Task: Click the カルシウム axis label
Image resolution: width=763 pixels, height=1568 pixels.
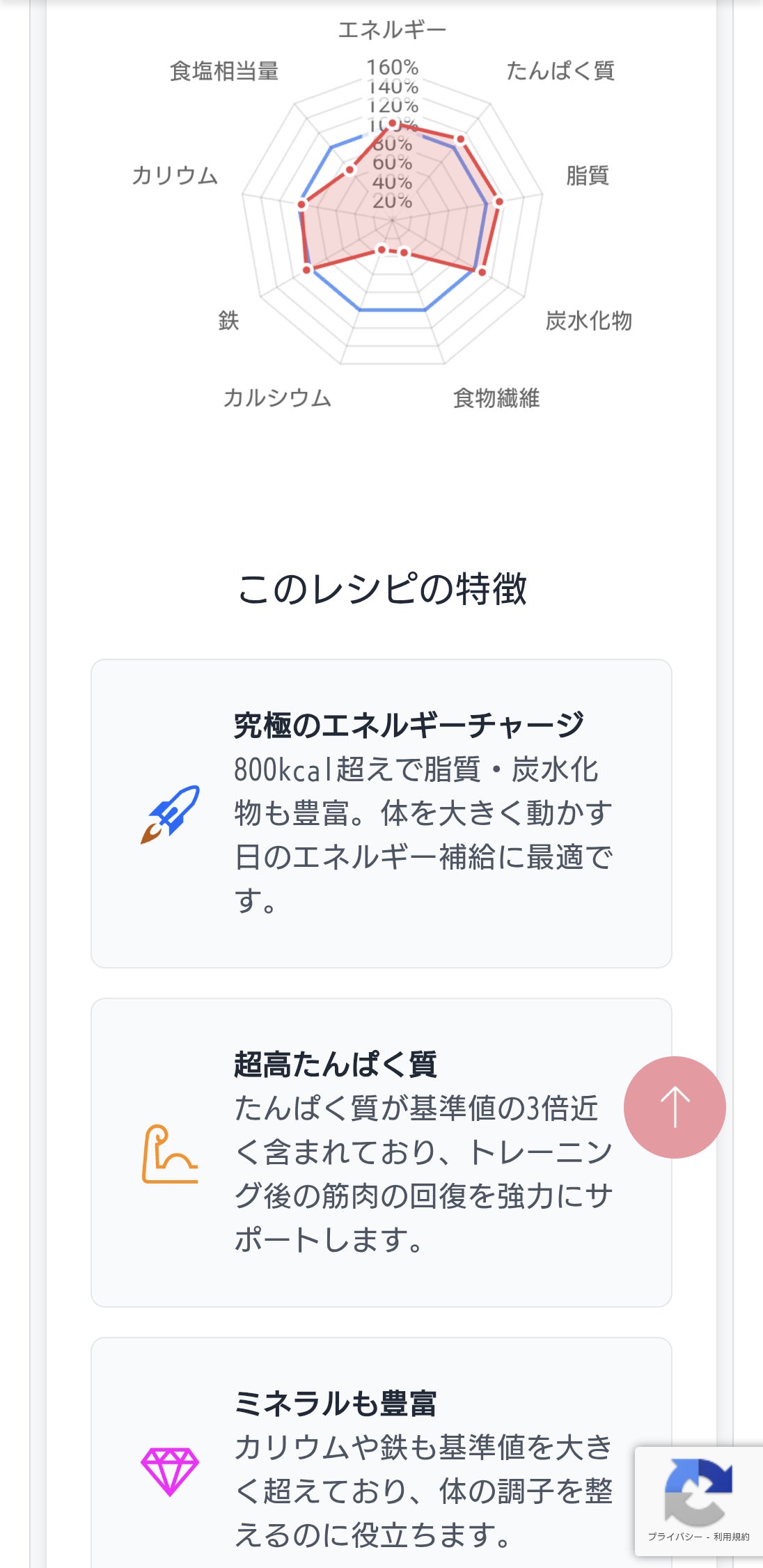Action: click(x=277, y=398)
